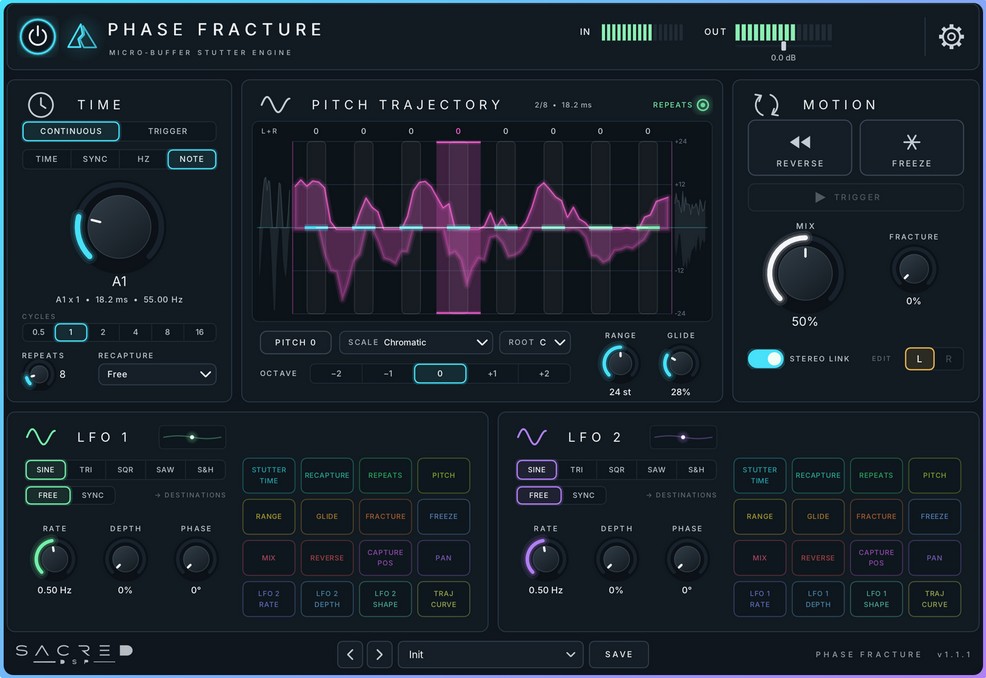Click the LFO 1 waveform preview display

tap(192, 437)
